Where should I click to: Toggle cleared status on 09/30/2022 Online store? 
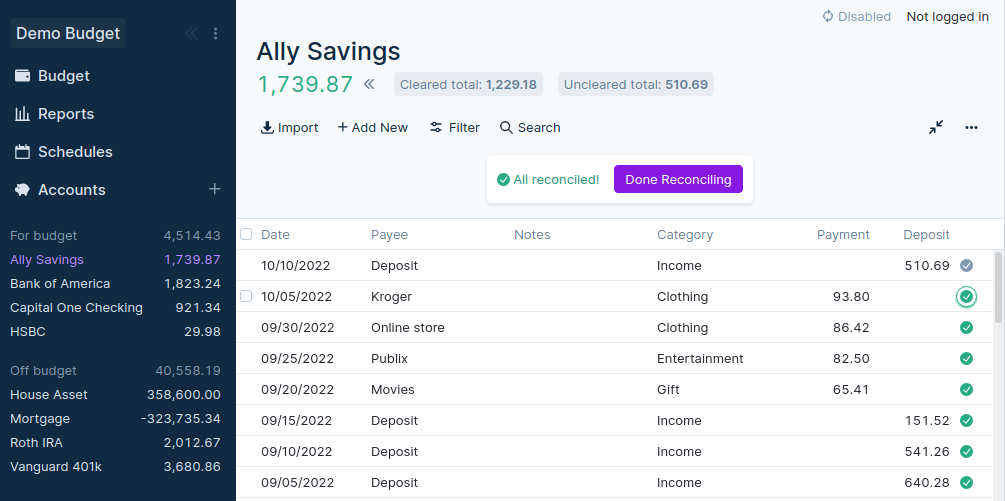(x=966, y=328)
